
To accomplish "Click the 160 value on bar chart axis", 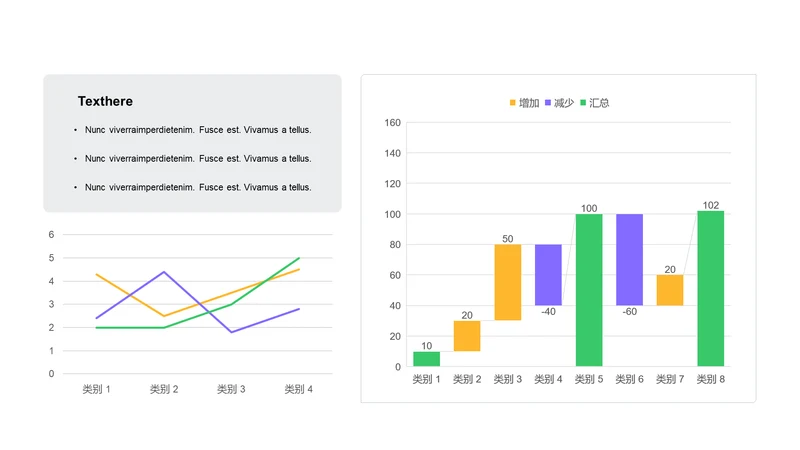I will tap(392, 122).
